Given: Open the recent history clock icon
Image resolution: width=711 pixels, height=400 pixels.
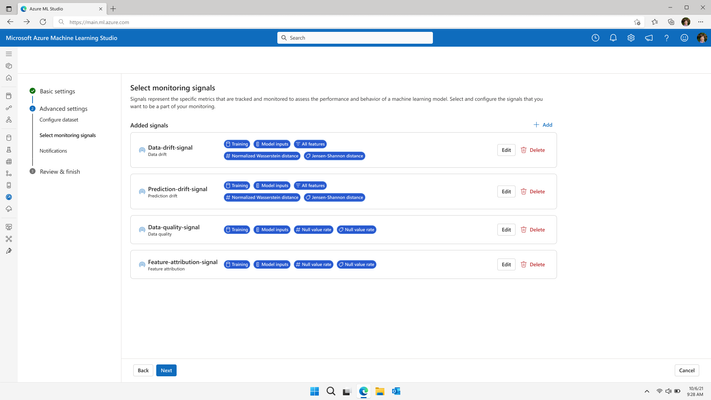Looking at the screenshot, I should tap(595, 38).
